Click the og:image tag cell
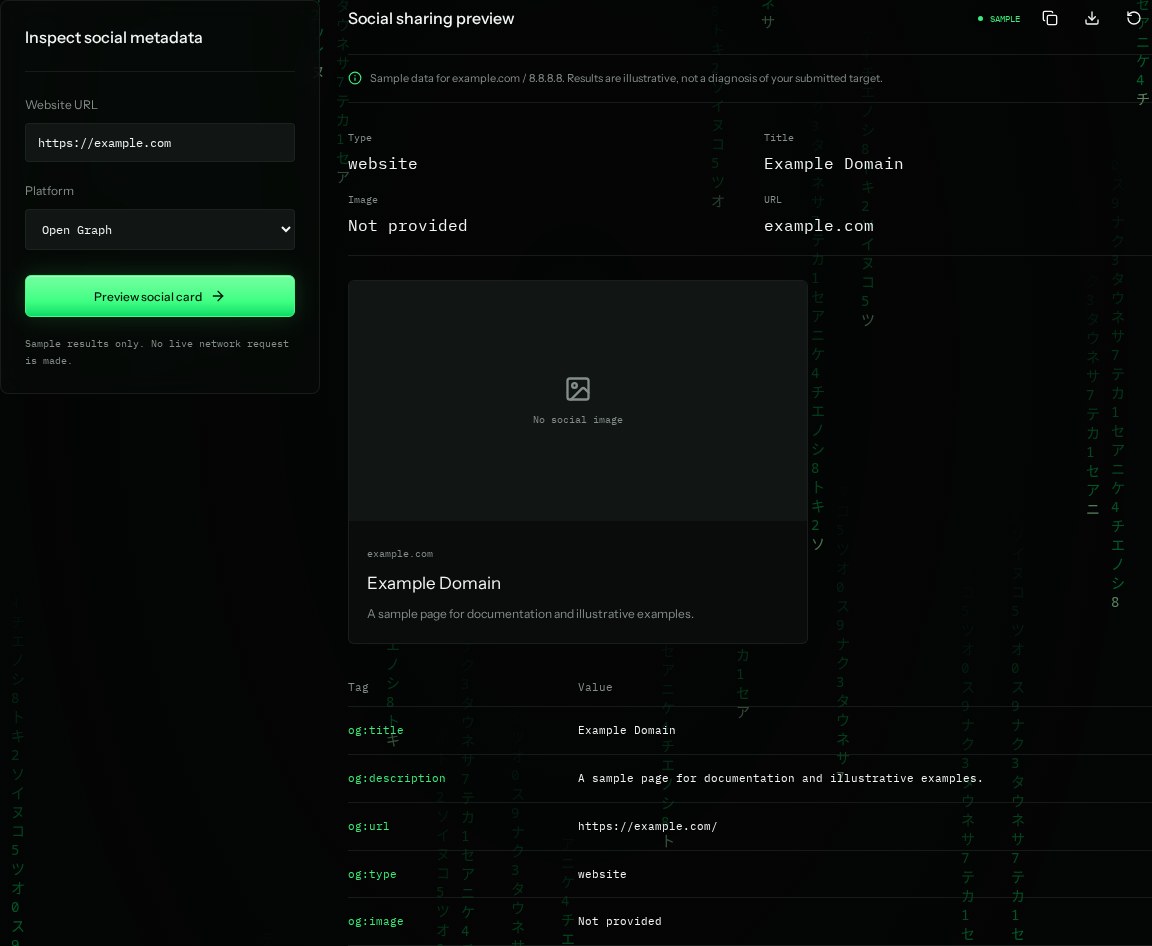 tap(375, 921)
